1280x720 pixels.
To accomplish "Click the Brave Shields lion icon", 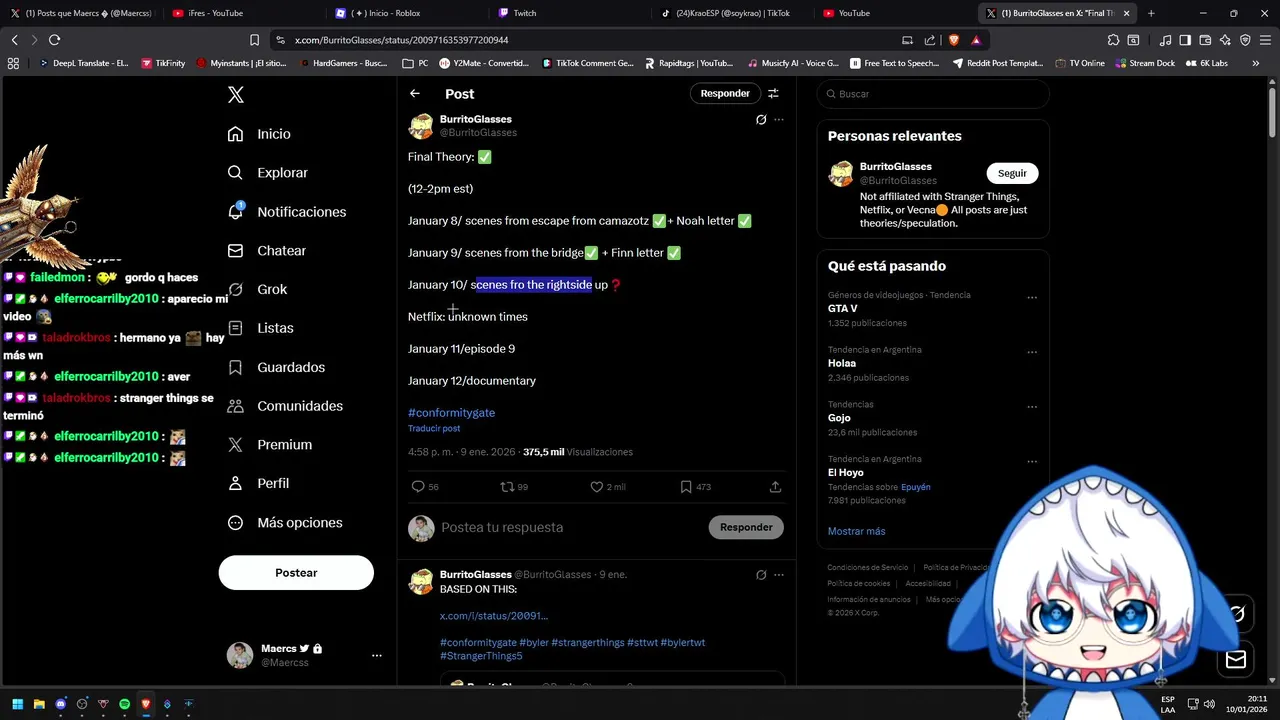I will [x=953, y=40].
